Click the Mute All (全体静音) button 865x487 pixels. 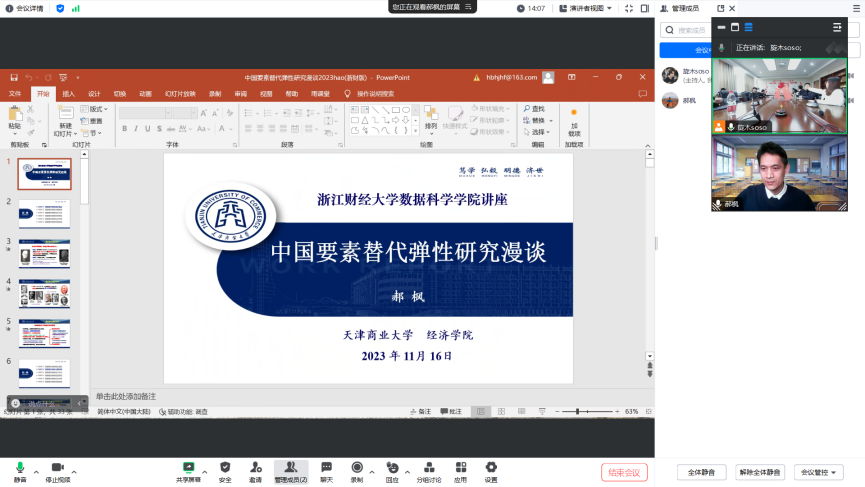click(701, 472)
